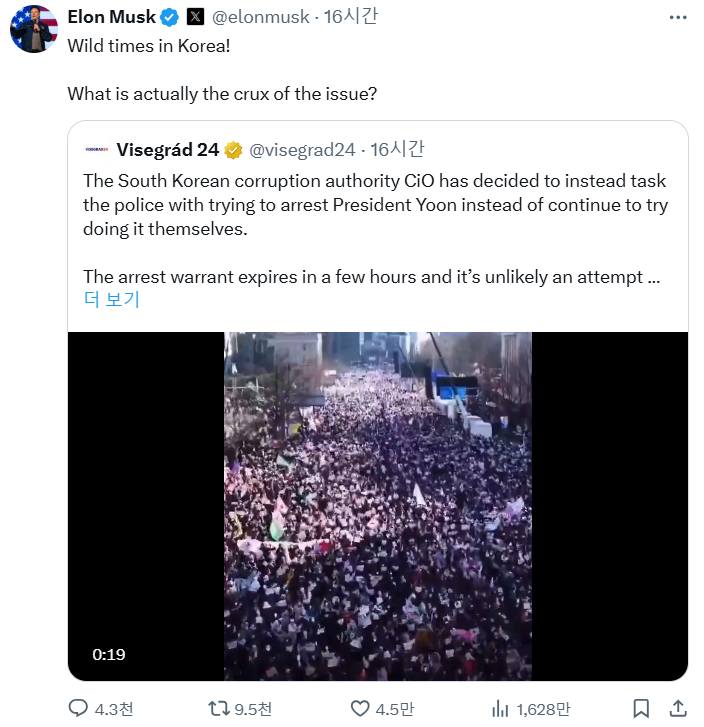Open the X affiliation badge icon

(x=196, y=16)
